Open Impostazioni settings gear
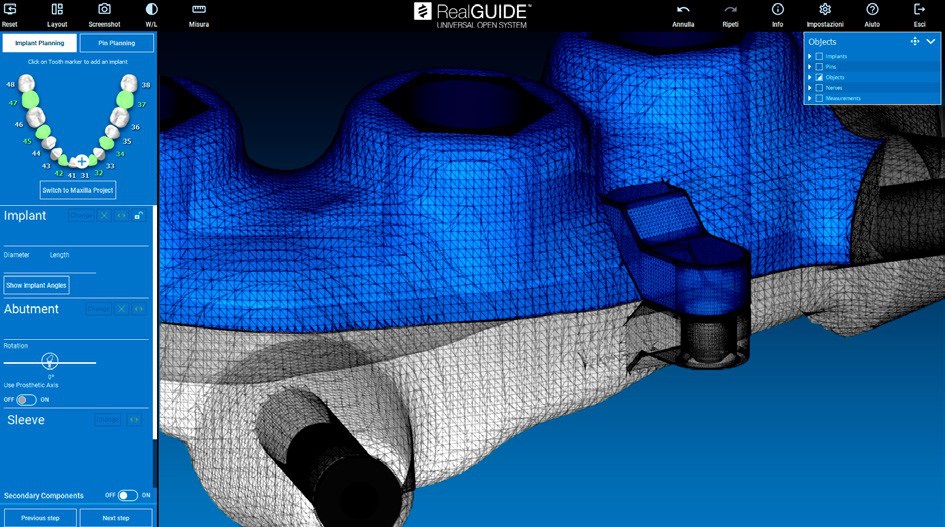Screen dimensions: 945x527 click(x=824, y=10)
